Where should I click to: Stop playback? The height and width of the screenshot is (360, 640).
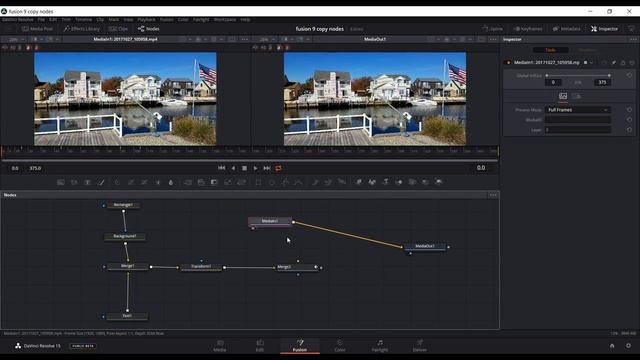(x=244, y=168)
